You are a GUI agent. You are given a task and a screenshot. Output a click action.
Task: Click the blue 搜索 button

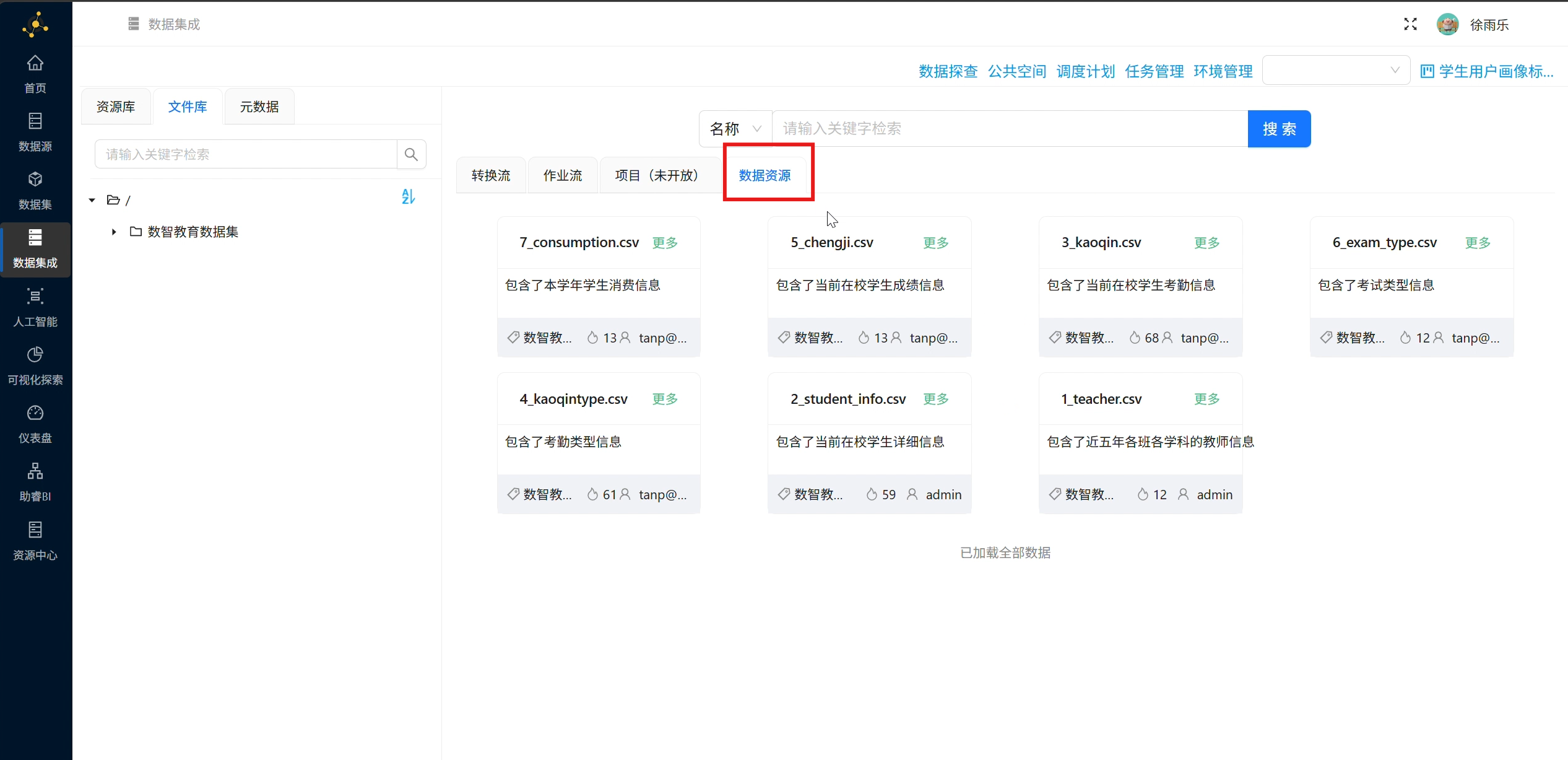(x=1279, y=129)
